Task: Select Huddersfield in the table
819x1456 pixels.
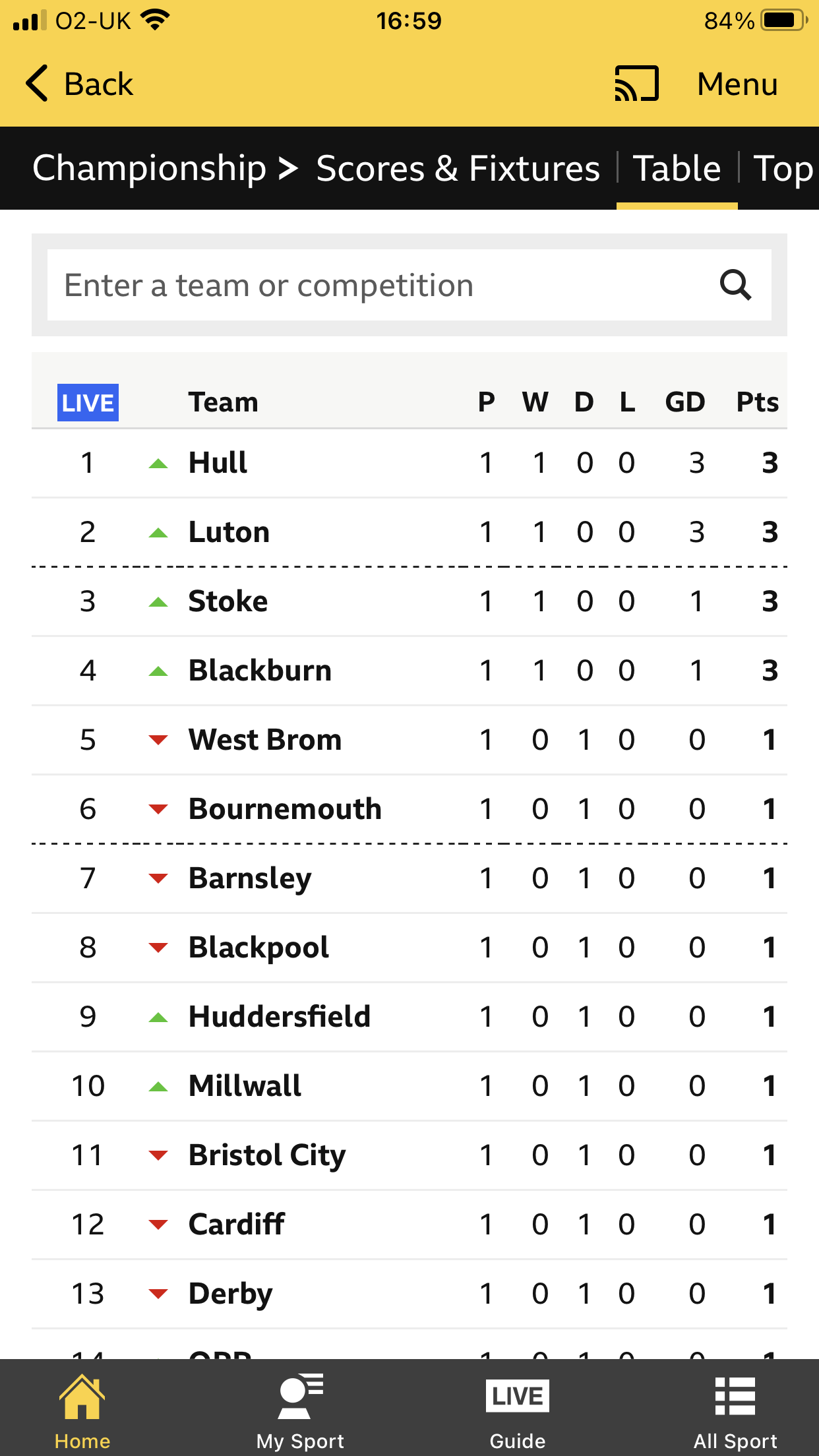Action: [x=280, y=1017]
